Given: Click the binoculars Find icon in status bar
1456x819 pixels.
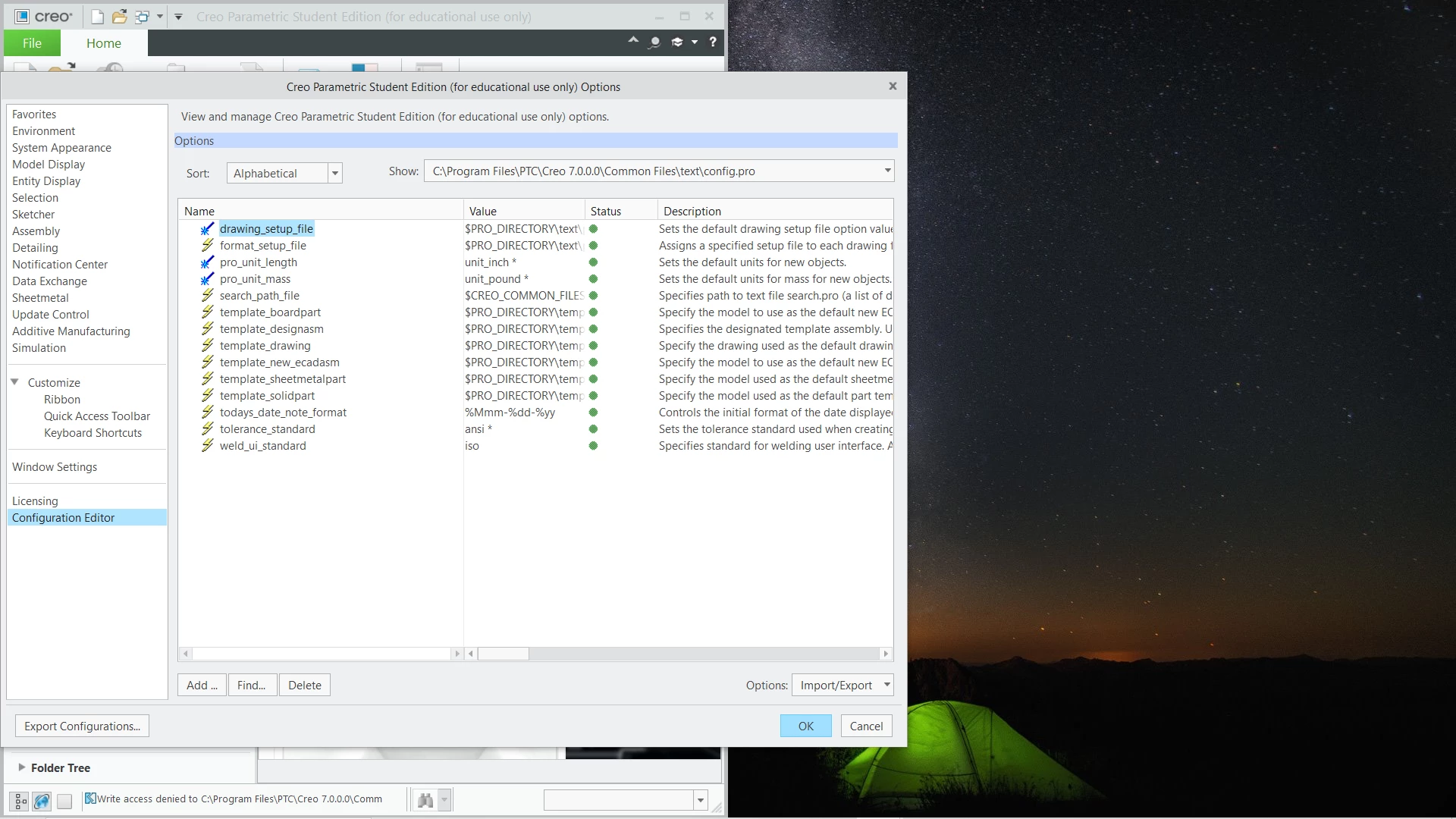Looking at the screenshot, I should pyautogui.click(x=425, y=800).
